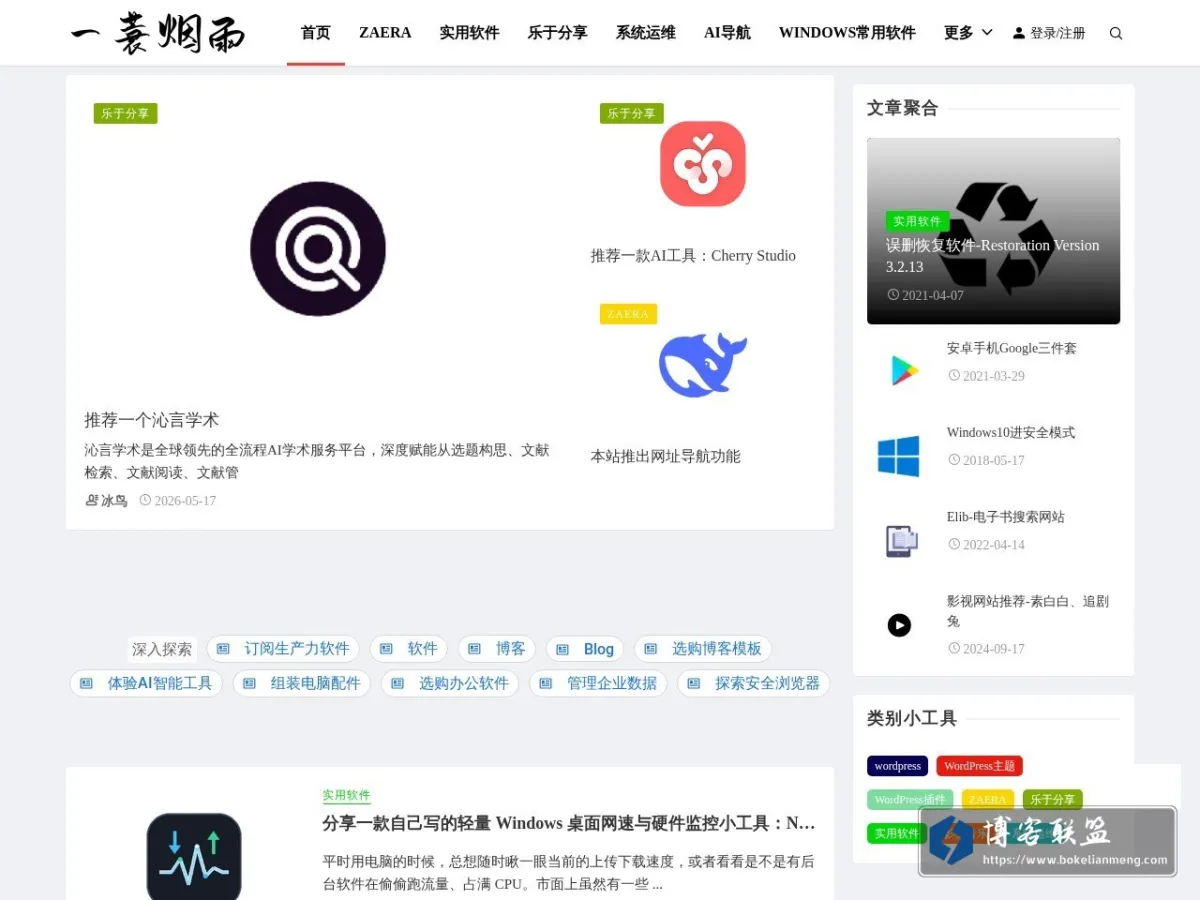The image size is (1200, 900).
Task: Open the Elib e-book icon thumbnail
Action: [901, 541]
